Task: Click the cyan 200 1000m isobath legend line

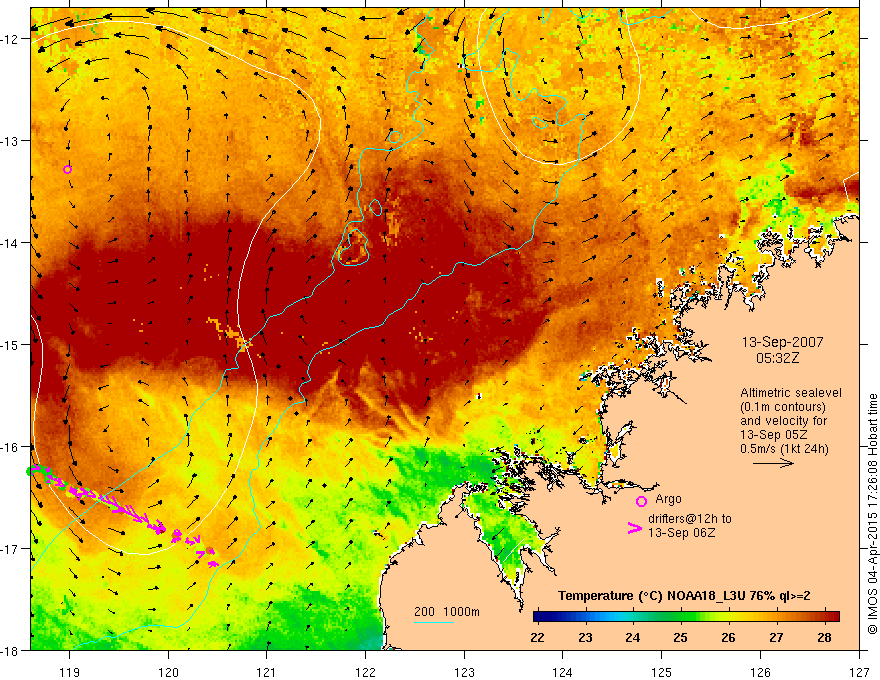Action: 434,622
